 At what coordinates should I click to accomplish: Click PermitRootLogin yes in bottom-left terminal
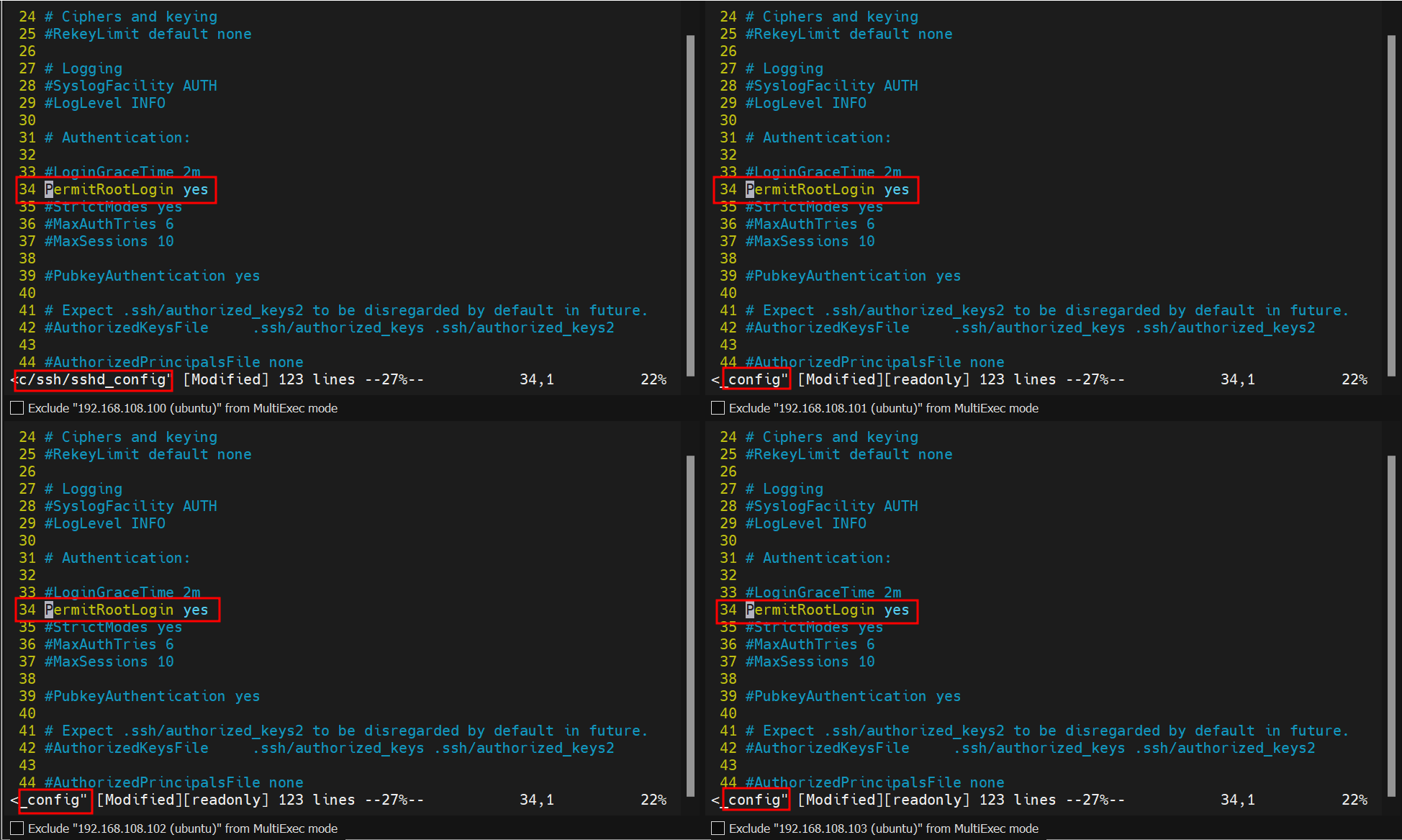pos(126,610)
